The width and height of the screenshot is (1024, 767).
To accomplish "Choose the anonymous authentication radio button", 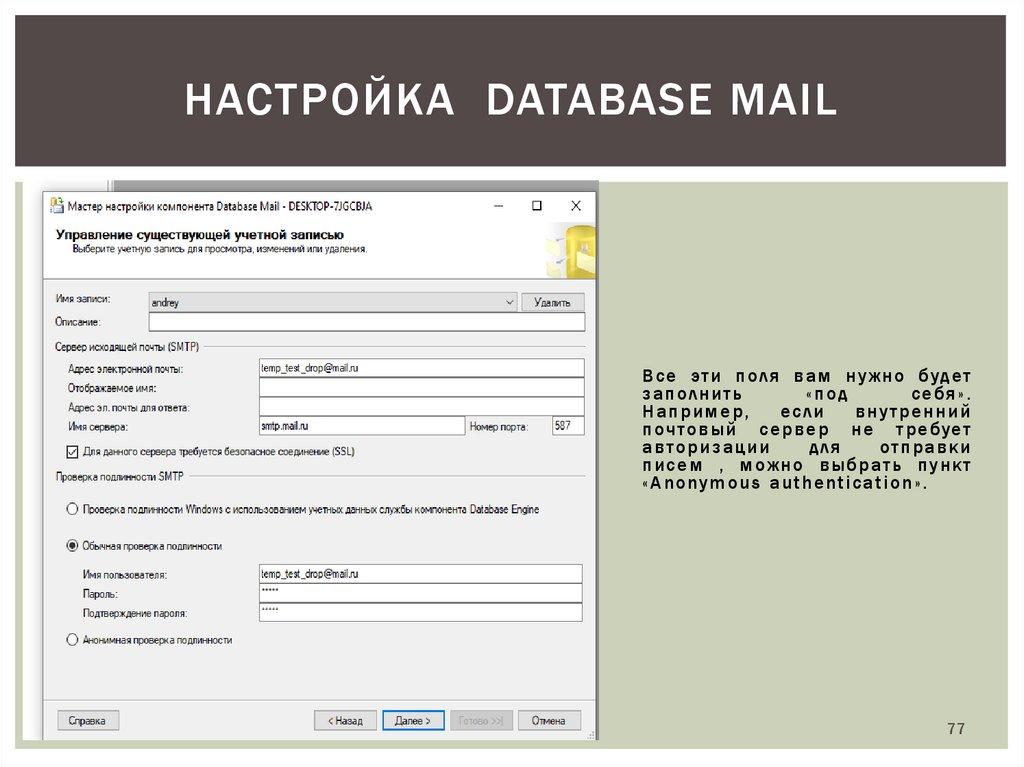I will pos(72,639).
